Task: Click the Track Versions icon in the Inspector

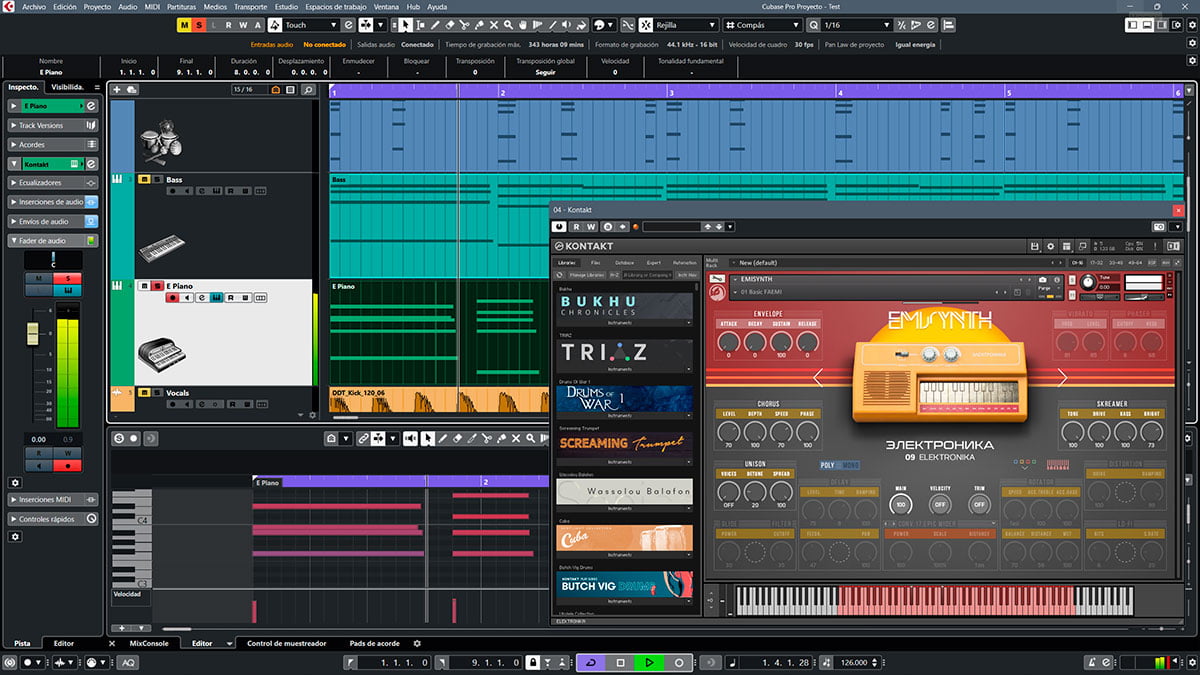Action: tap(91, 125)
